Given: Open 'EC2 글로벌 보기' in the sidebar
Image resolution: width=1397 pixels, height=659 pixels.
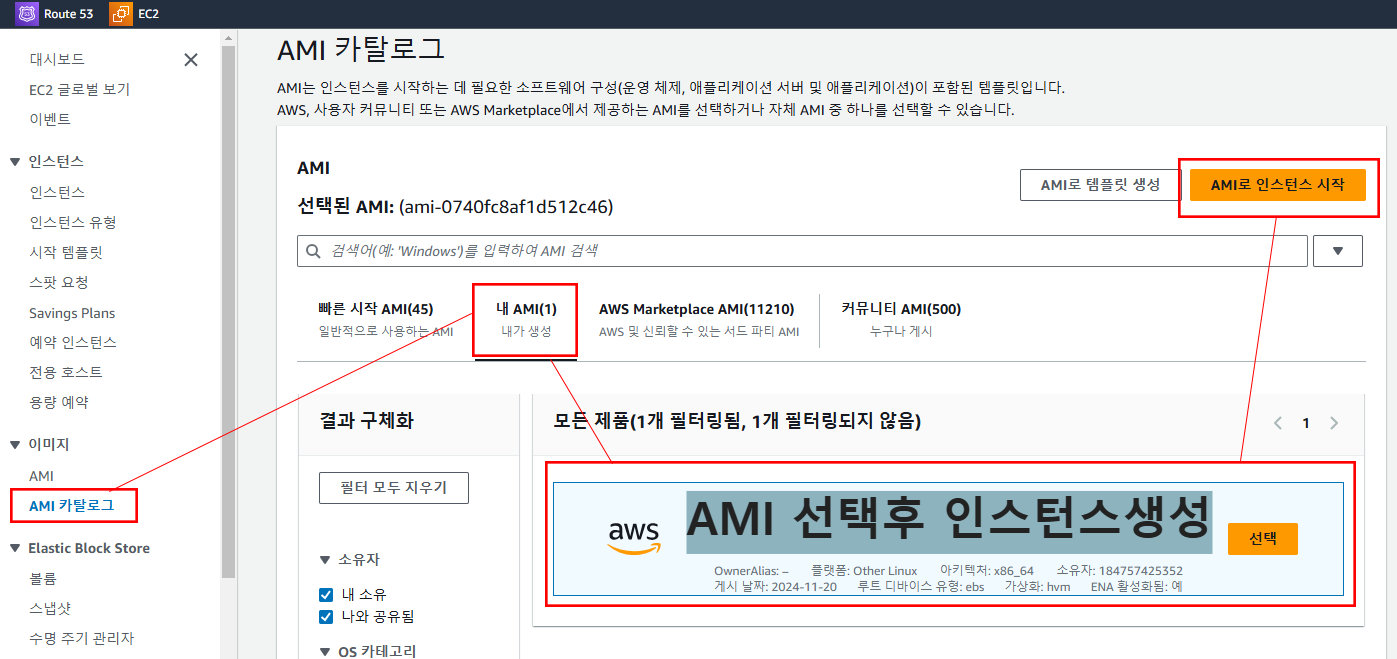Looking at the screenshot, I should [x=80, y=89].
